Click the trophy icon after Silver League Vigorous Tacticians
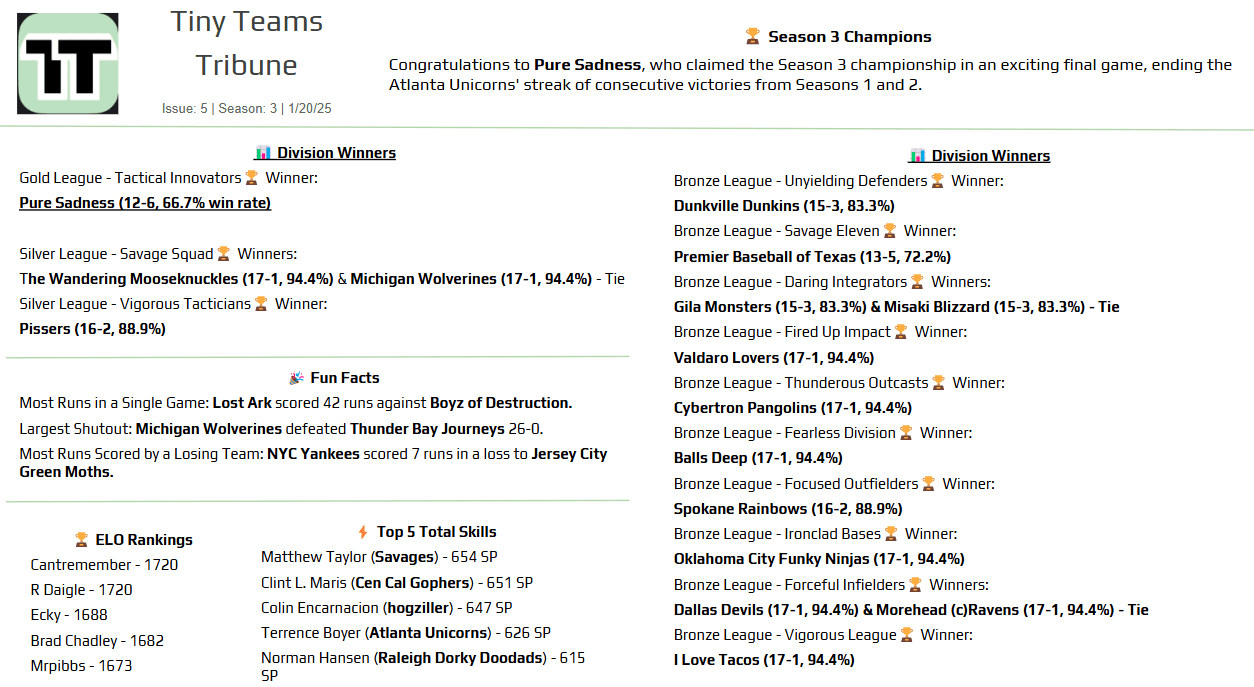1254x687 pixels. click(261, 304)
